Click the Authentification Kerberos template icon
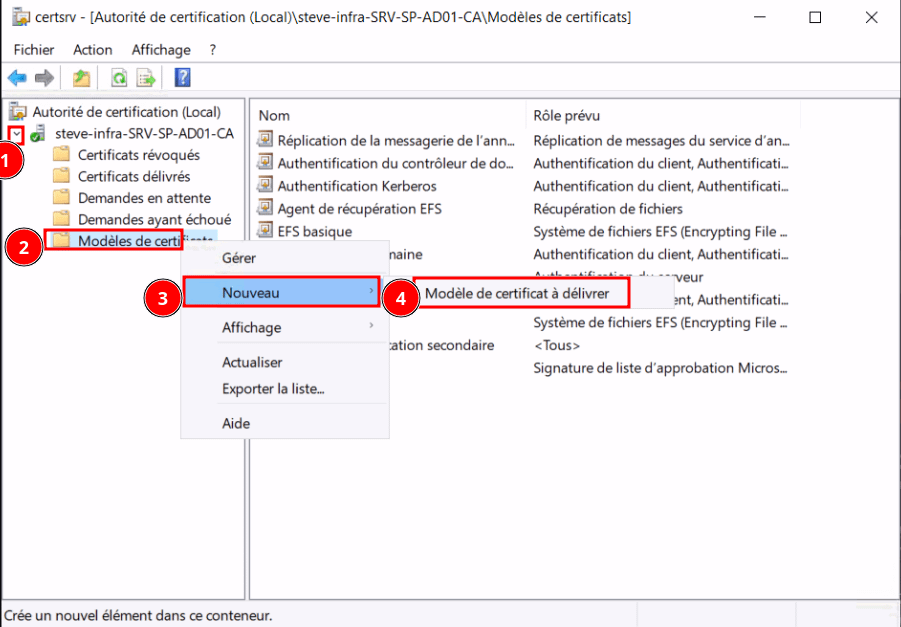The image size is (901, 627). [x=265, y=185]
